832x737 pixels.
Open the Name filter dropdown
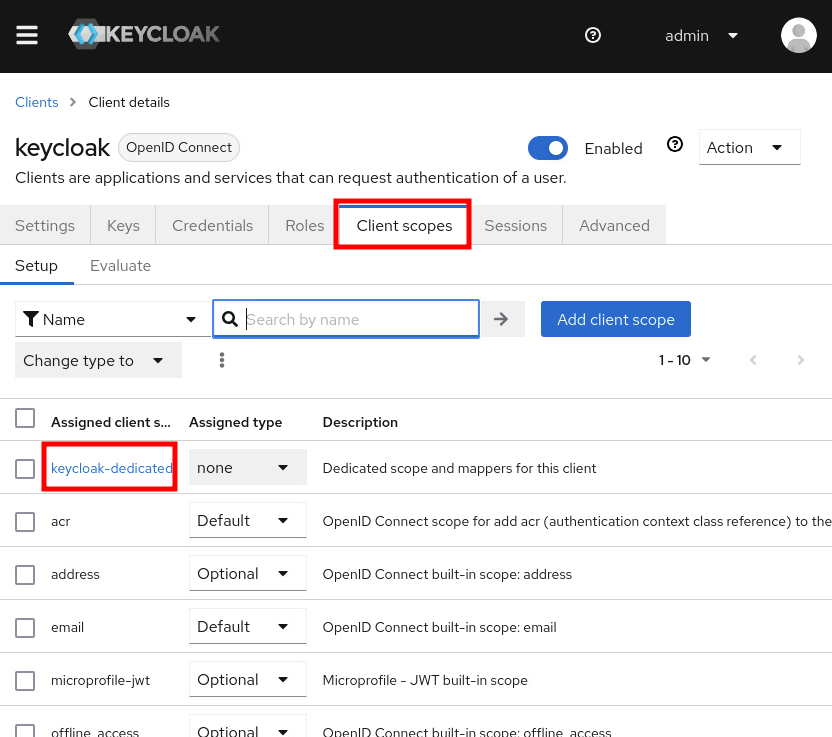(x=113, y=319)
